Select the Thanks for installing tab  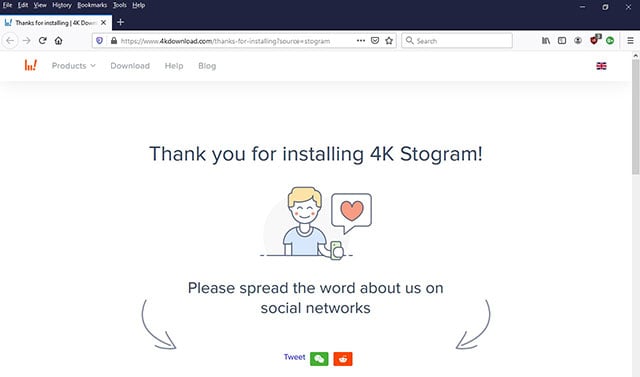56,22
